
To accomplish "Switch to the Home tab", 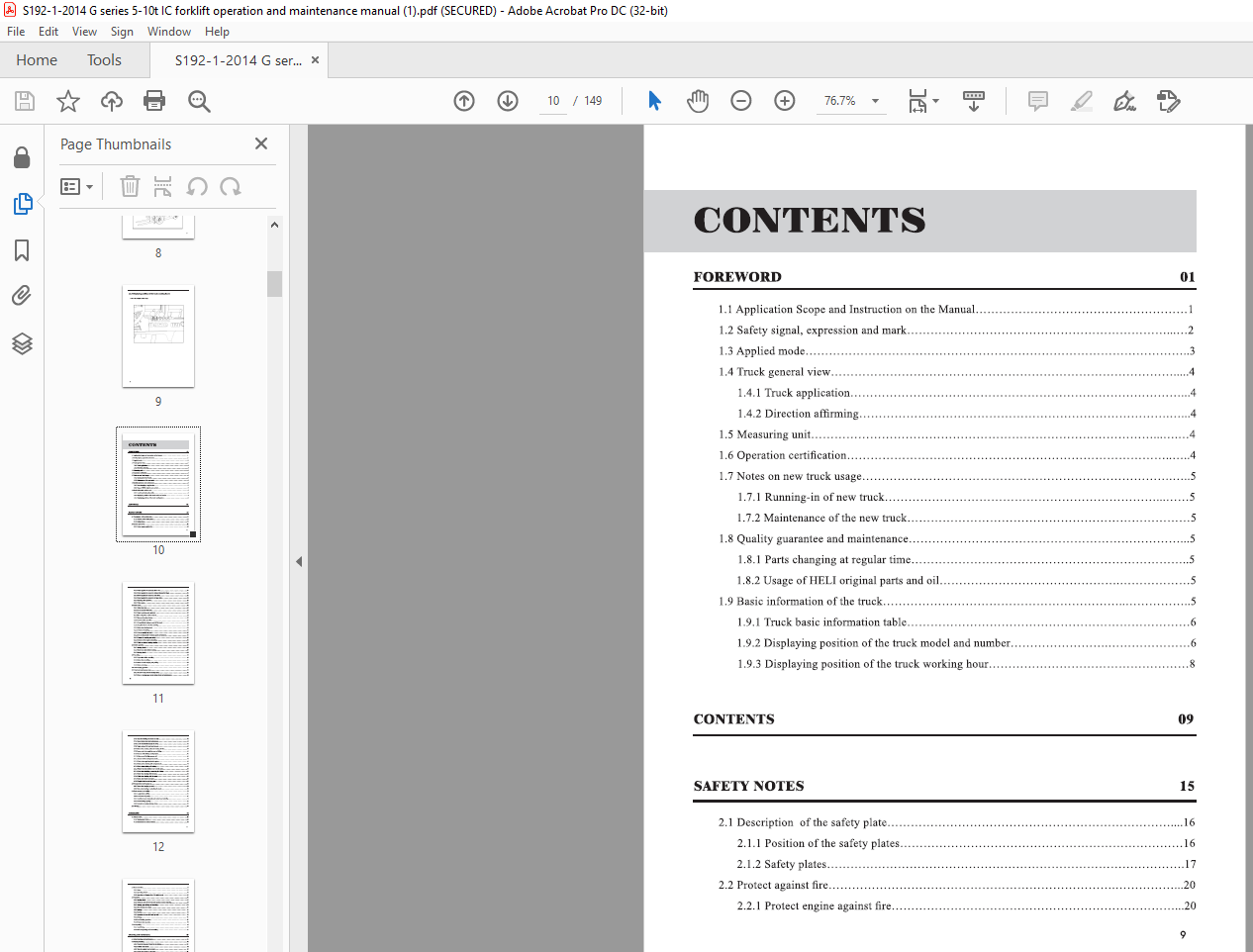I will tap(37, 60).
